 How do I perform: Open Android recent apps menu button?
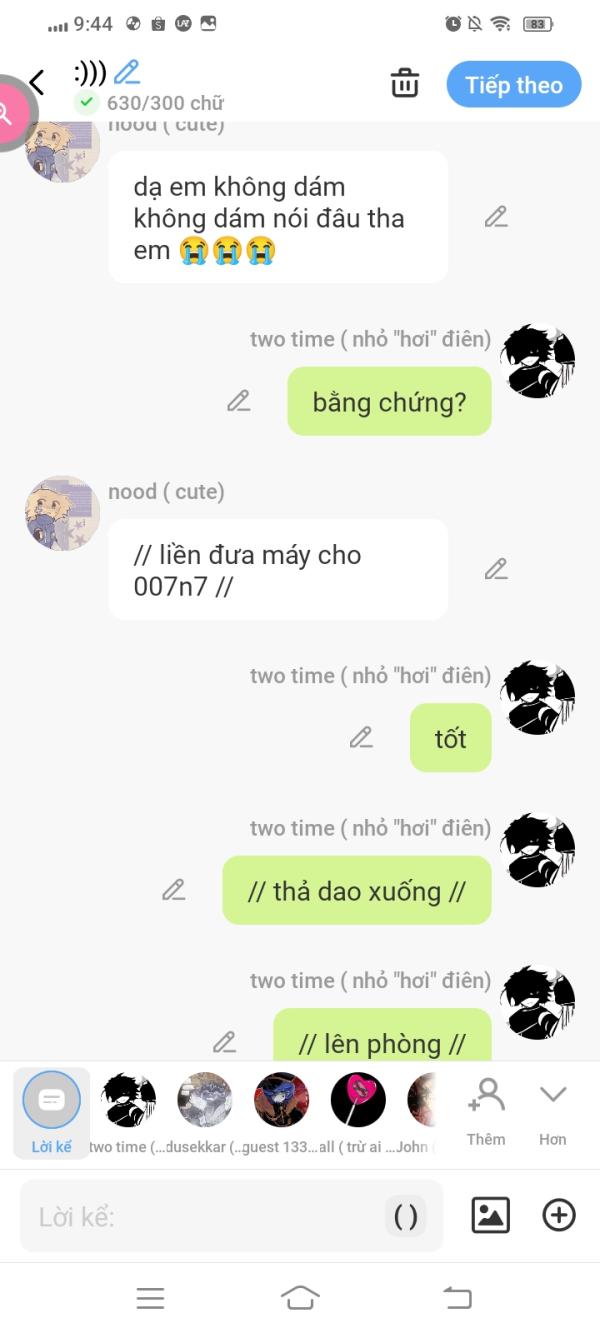[x=150, y=1299]
